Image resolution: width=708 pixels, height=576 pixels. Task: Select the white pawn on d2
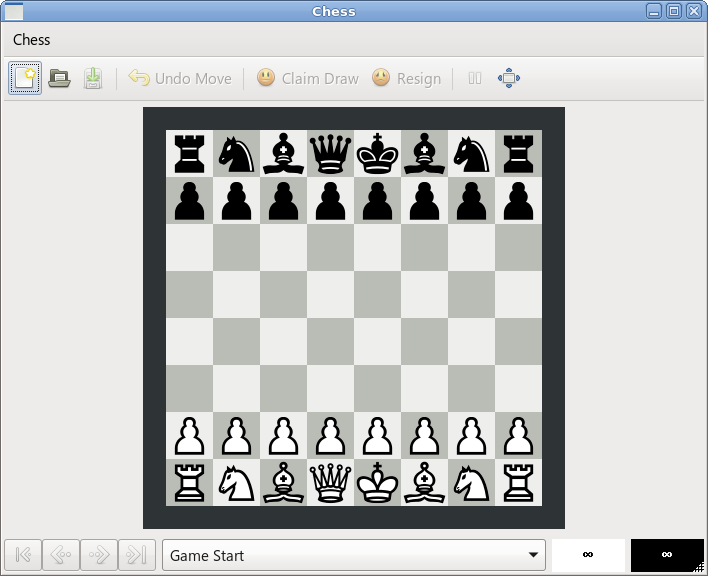tap(331, 435)
